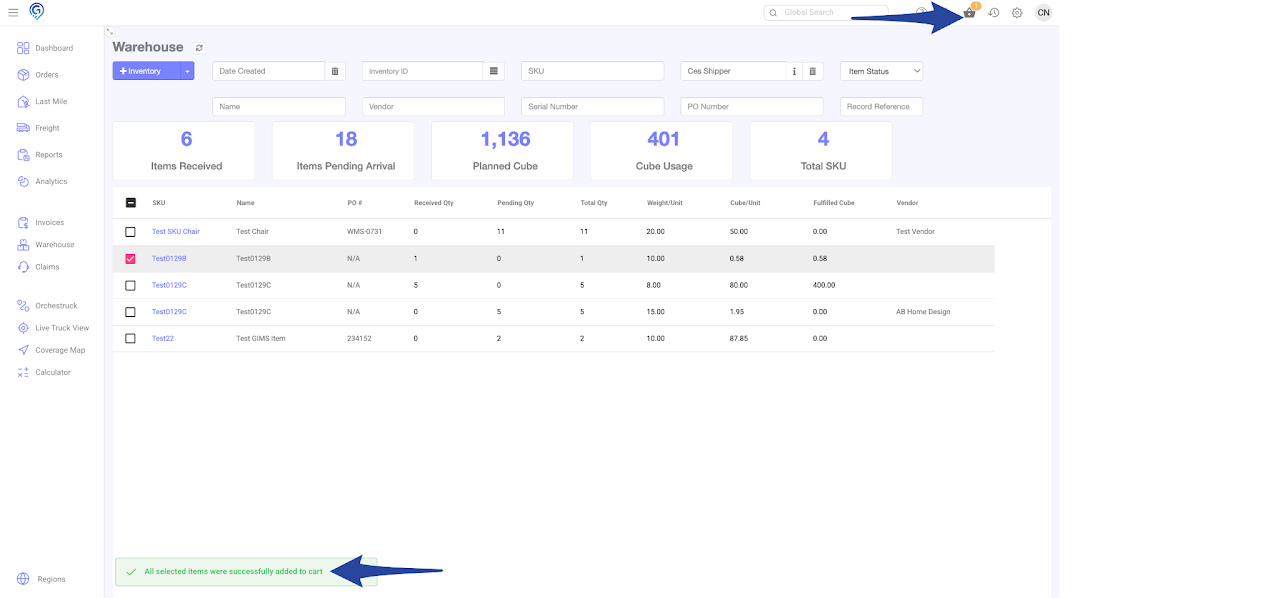
Task: Open Test0129C link in AB Home Design row
Action: pos(169,312)
